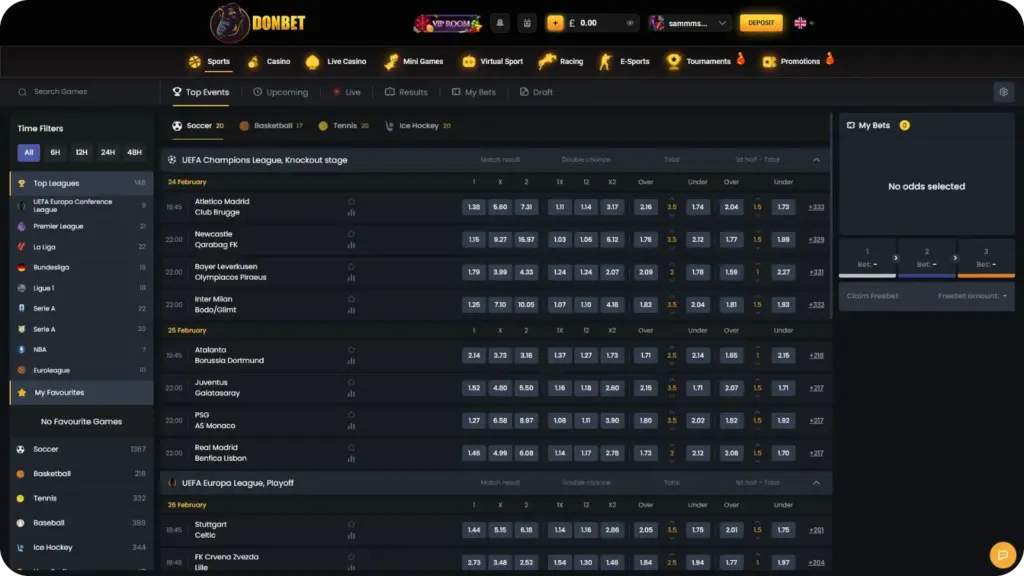
Task: Select the 24H time filter
Action: (108, 152)
